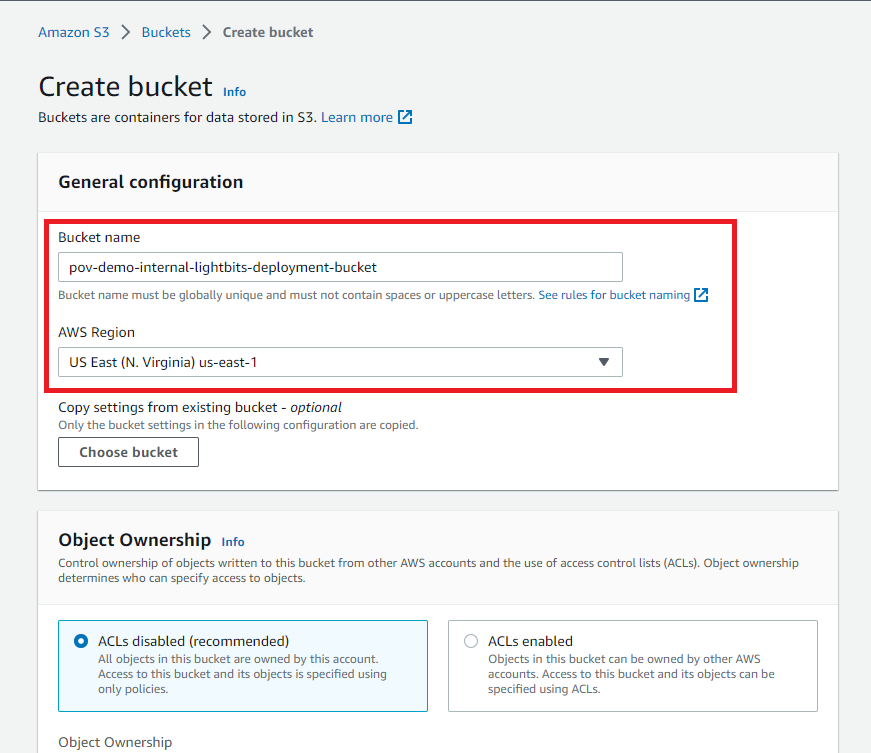
Task: Click the Create bucket page heading
Action: (x=125, y=86)
